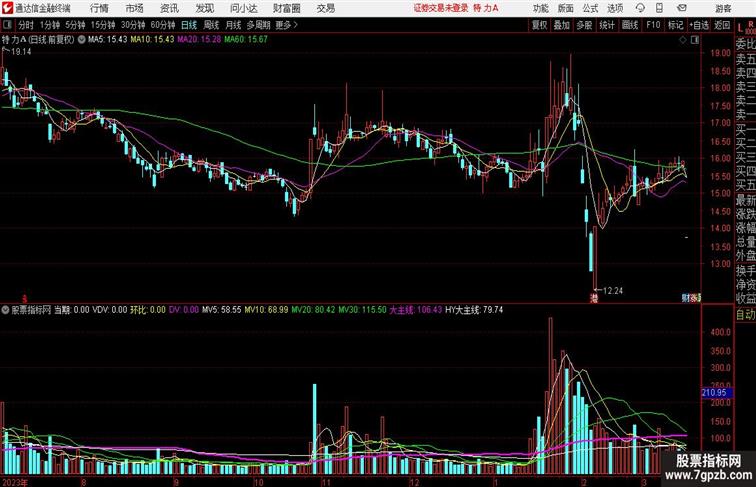Click the 自动 button in right panel

point(745,314)
